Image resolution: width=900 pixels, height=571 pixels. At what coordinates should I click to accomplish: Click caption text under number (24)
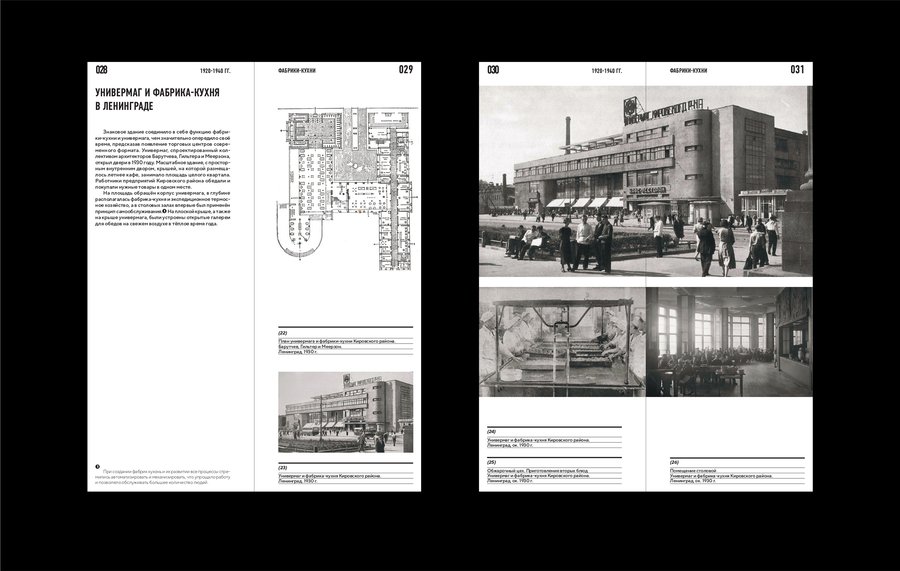(x=539, y=442)
